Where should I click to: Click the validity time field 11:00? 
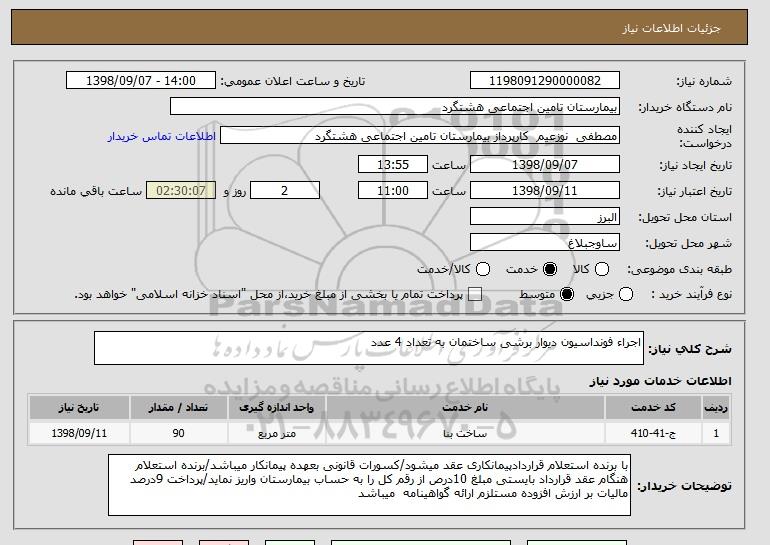[393, 190]
